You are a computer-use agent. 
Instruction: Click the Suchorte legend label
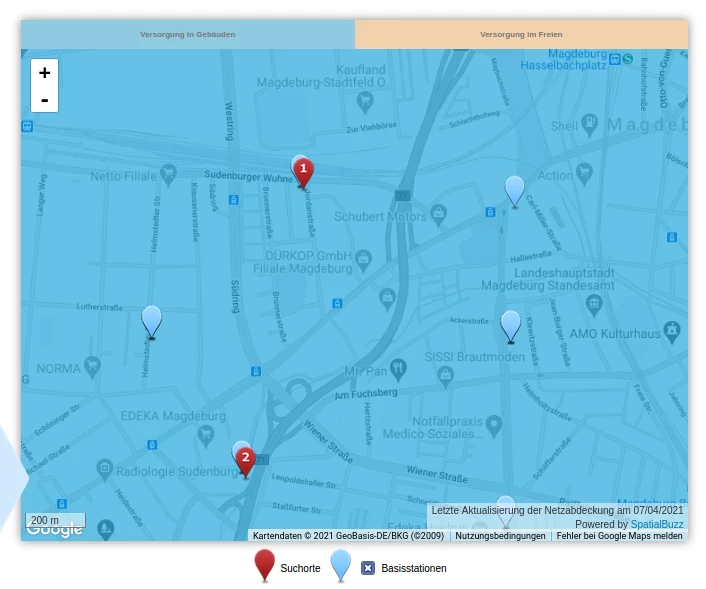tap(300, 568)
